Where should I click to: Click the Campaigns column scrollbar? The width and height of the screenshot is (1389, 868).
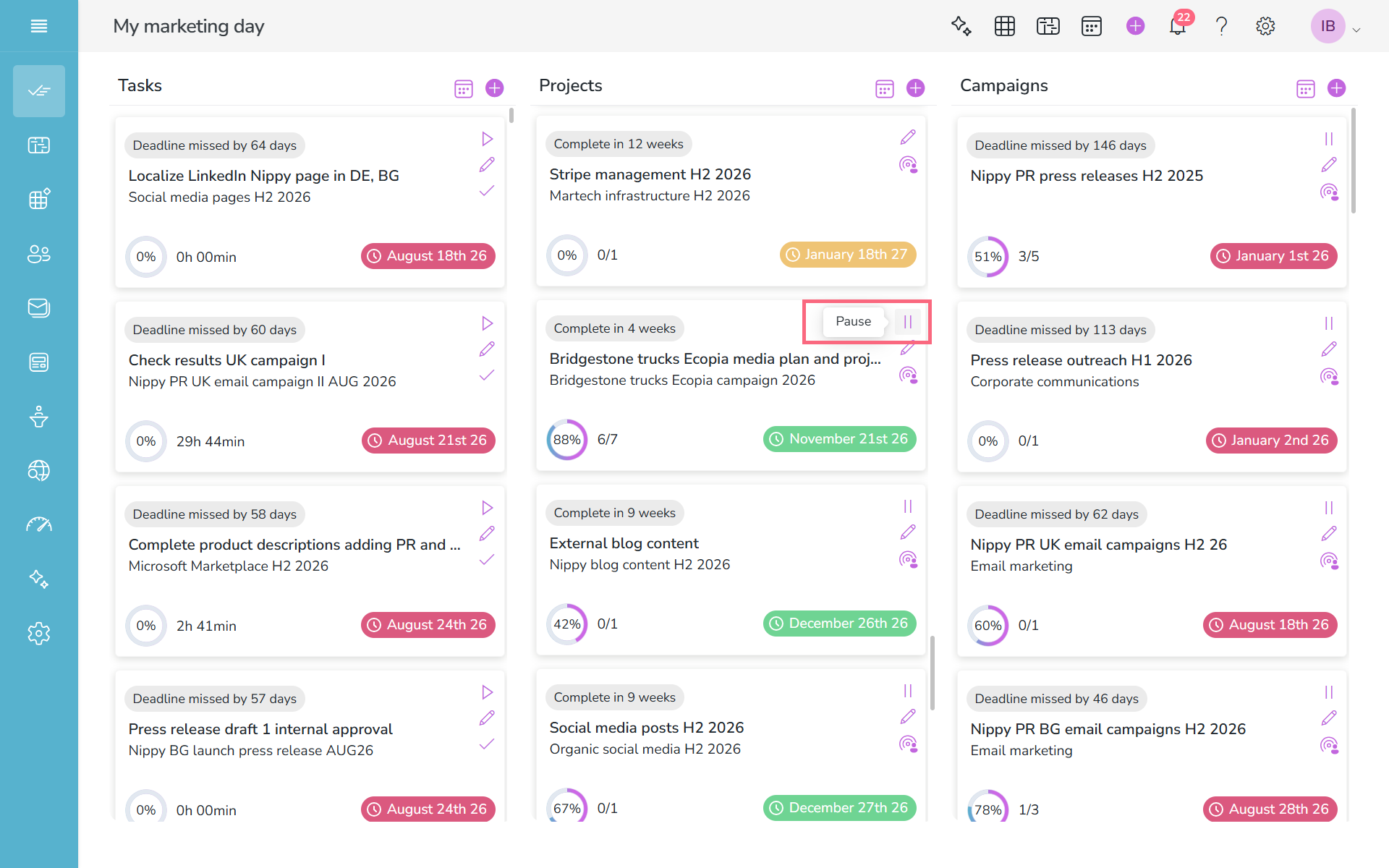pyautogui.click(x=1354, y=161)
